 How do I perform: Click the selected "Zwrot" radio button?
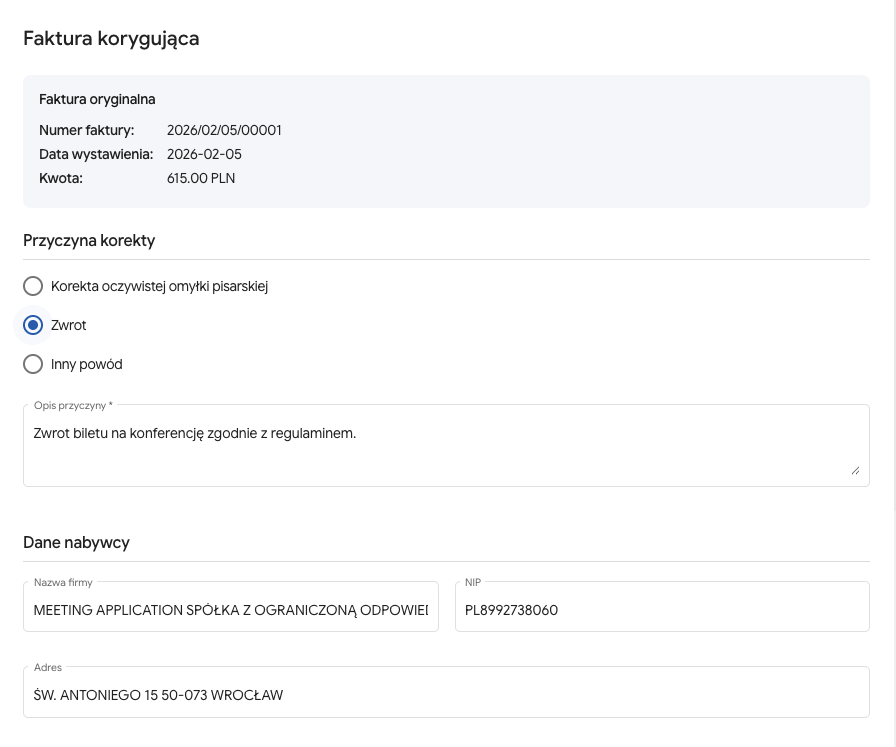33,325
